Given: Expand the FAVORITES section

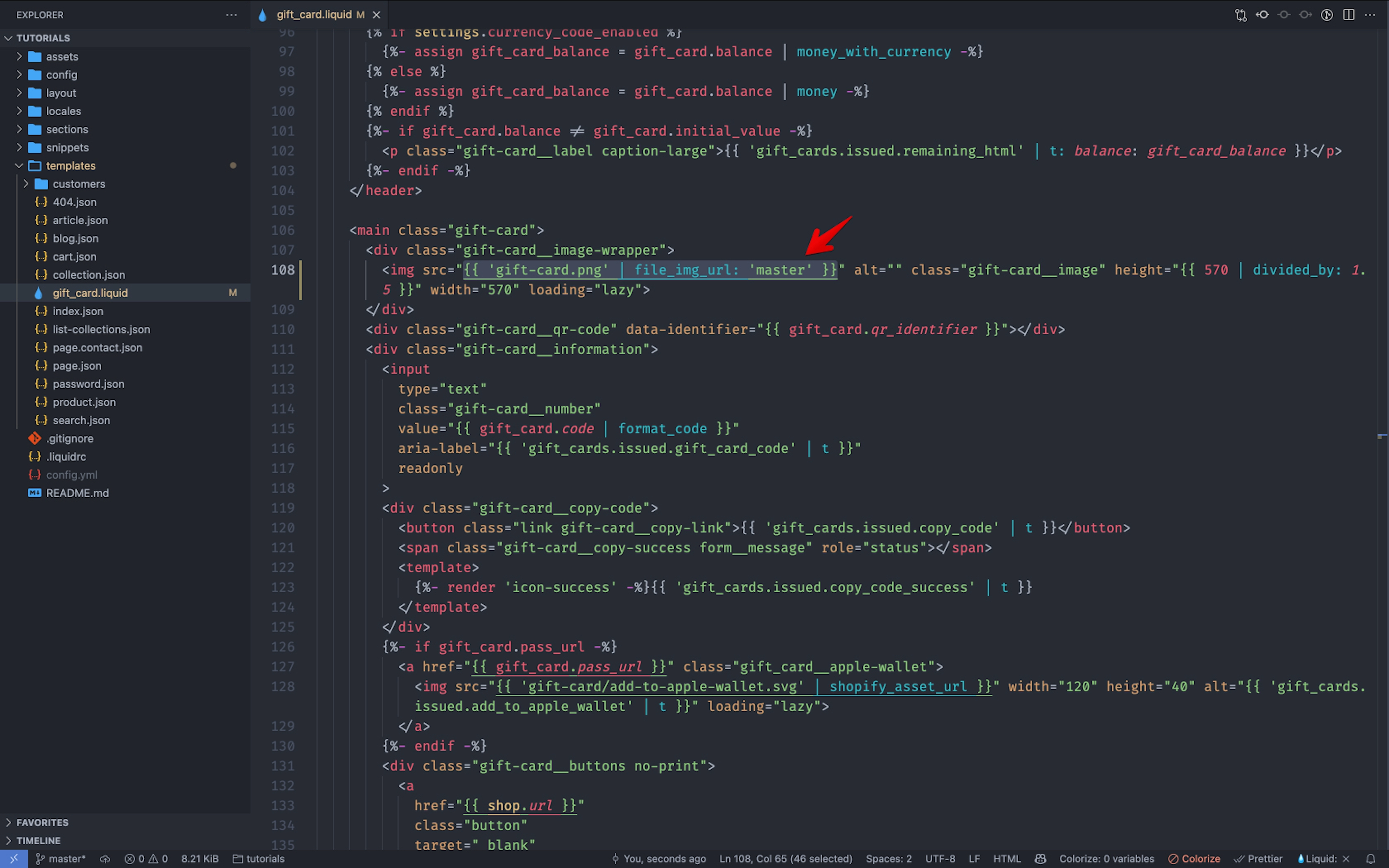Looking at the screenshot, I should point(125,822).
